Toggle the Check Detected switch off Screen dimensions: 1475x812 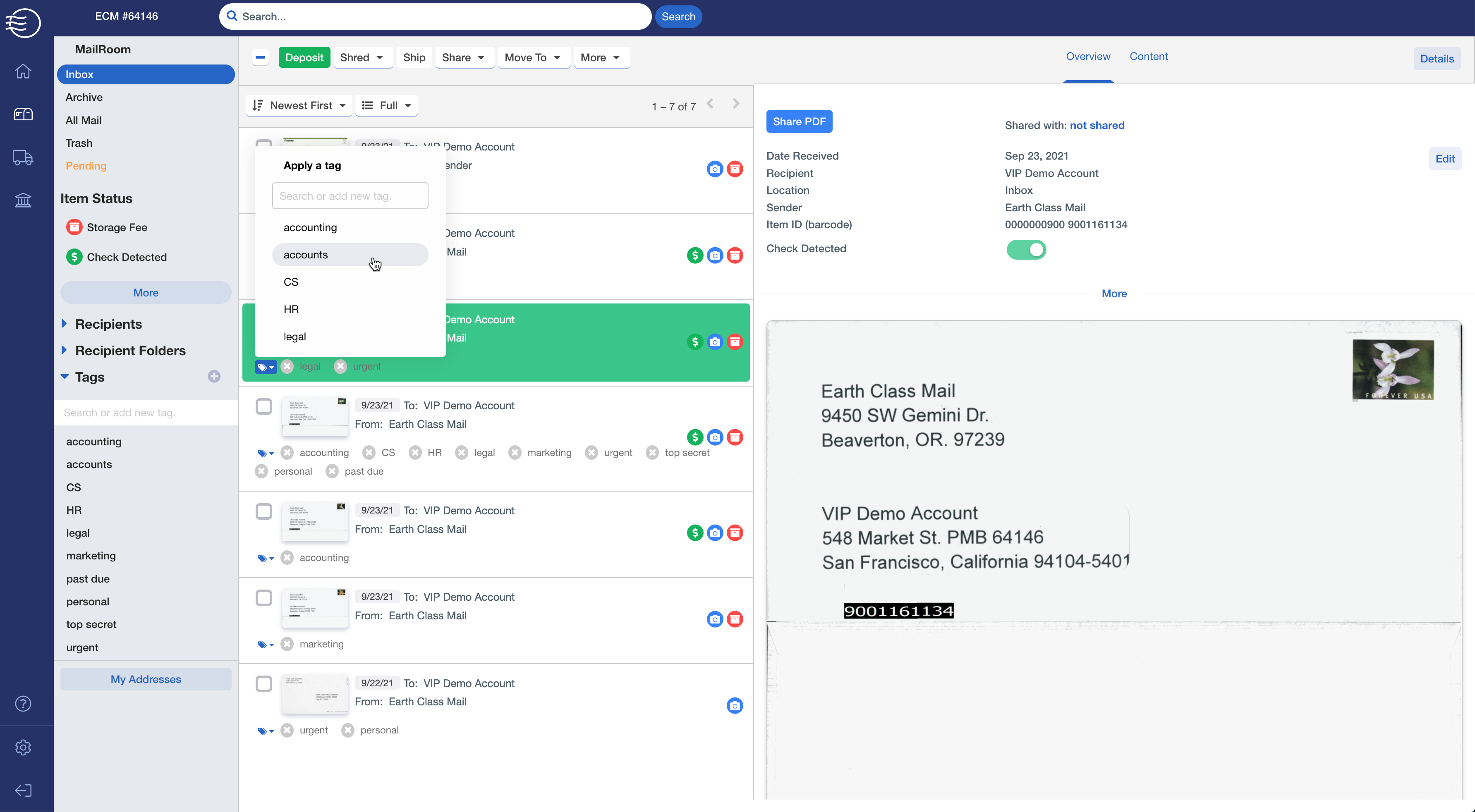1026,249
